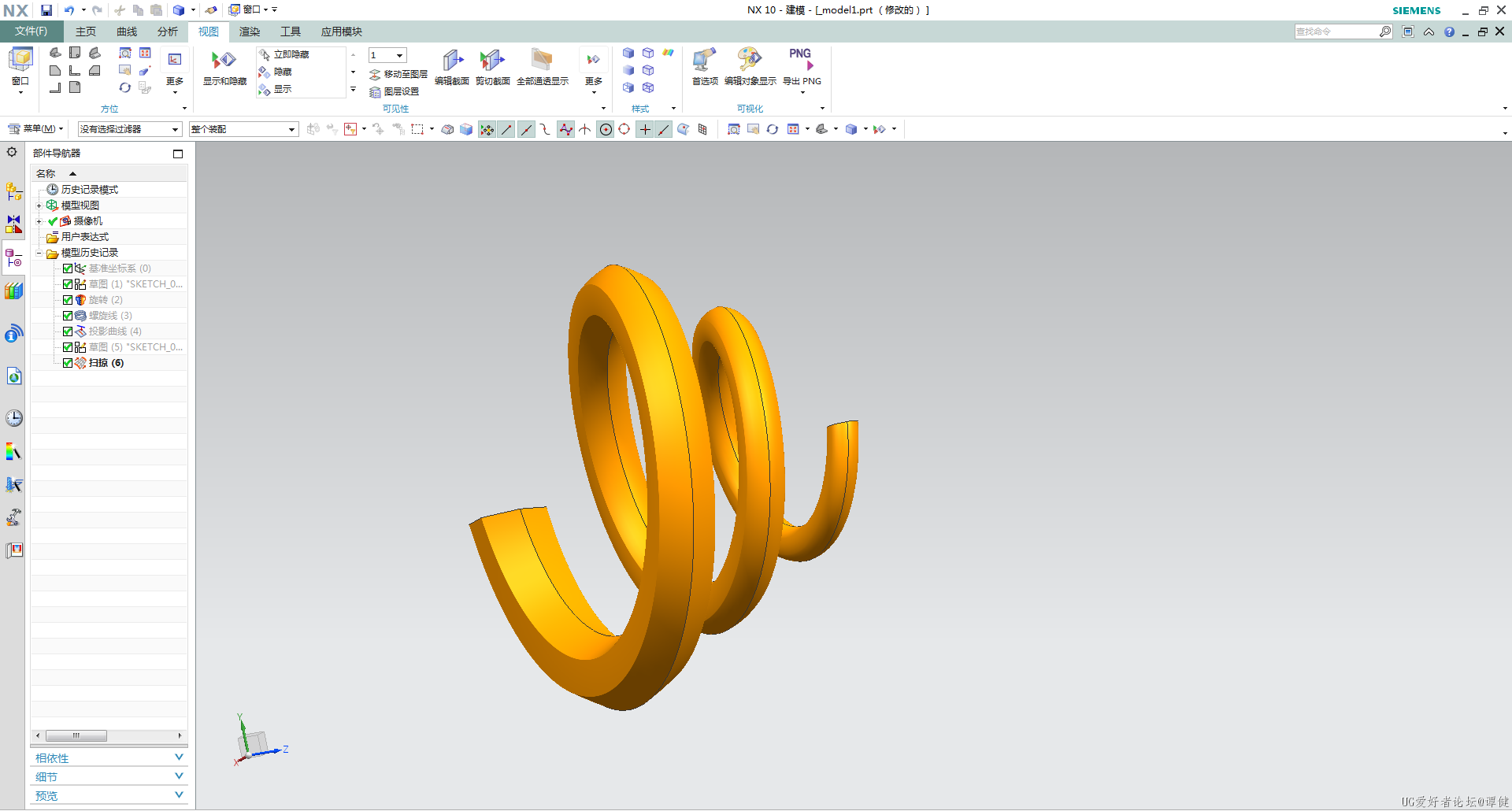Switch to the 应用模块 ribbon tab
Viewport: 1512px width, 811px height.
coord(342,31)
